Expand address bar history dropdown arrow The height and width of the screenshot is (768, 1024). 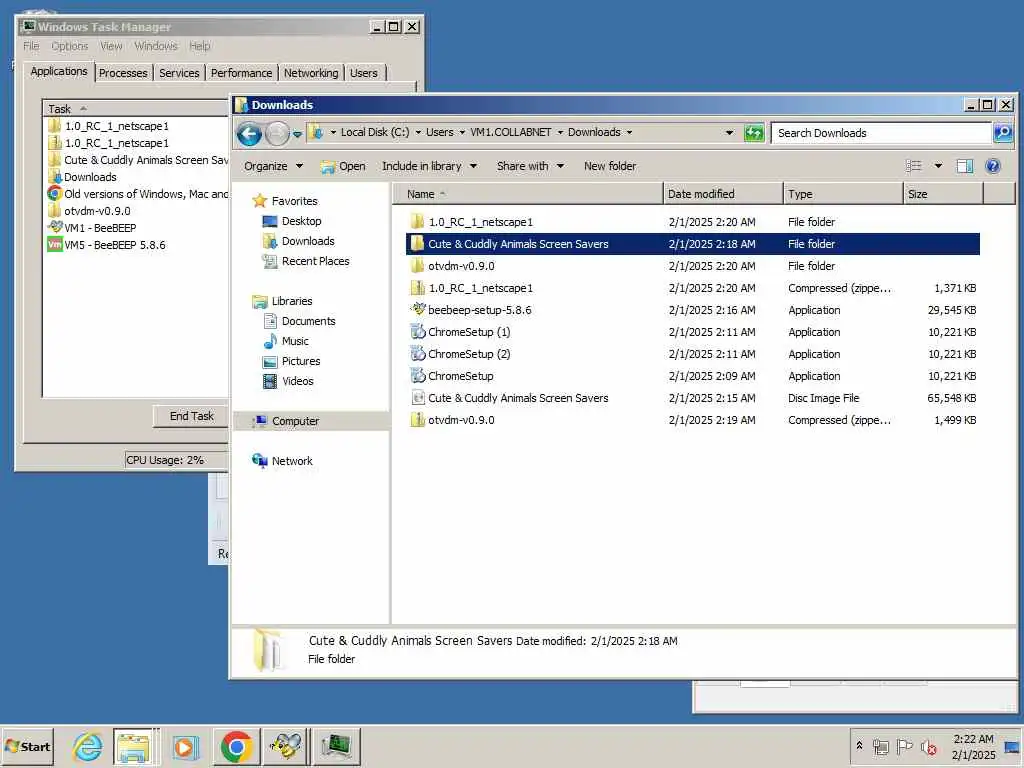[729, 133]
